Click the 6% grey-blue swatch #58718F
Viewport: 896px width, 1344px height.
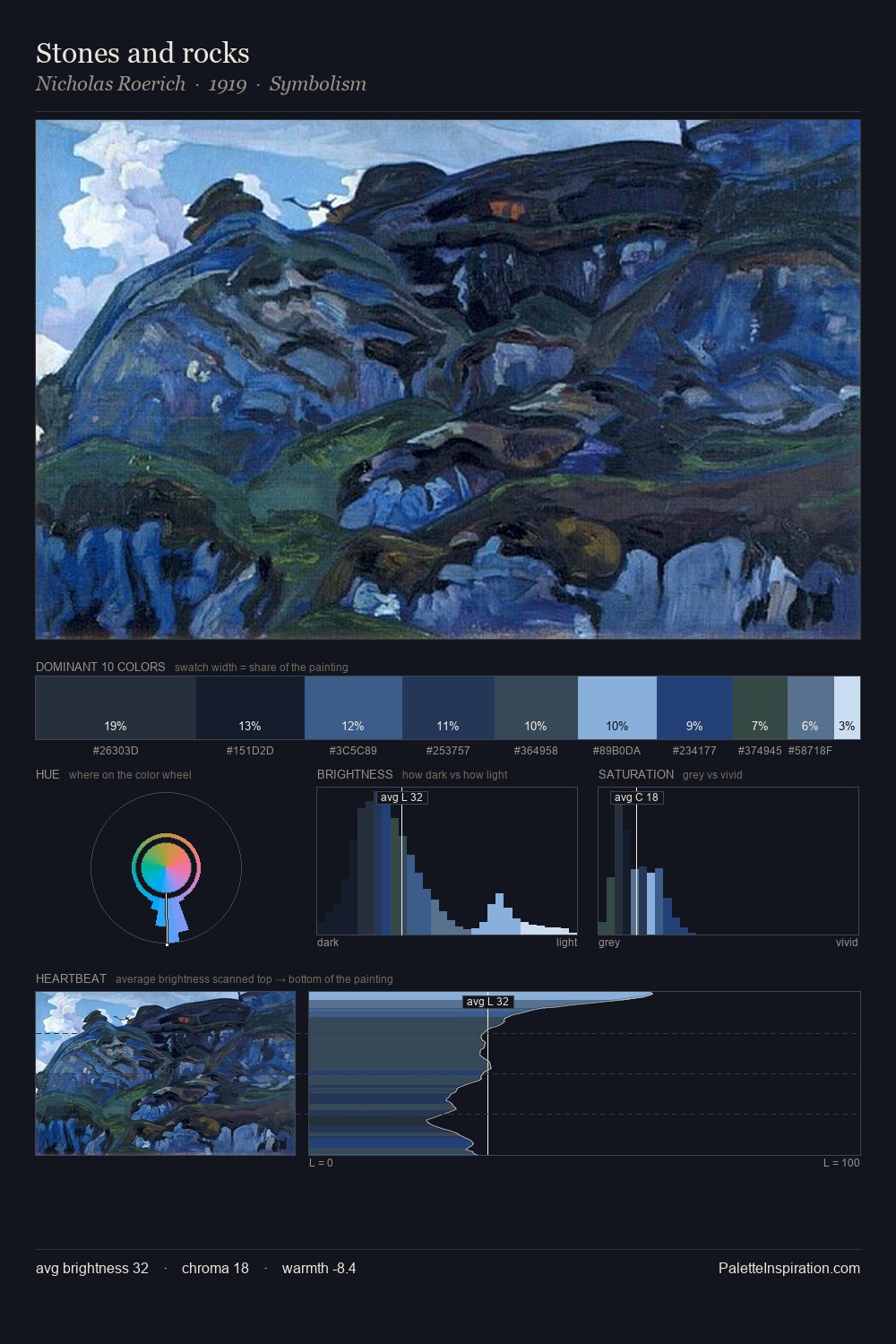pos(811,708)
